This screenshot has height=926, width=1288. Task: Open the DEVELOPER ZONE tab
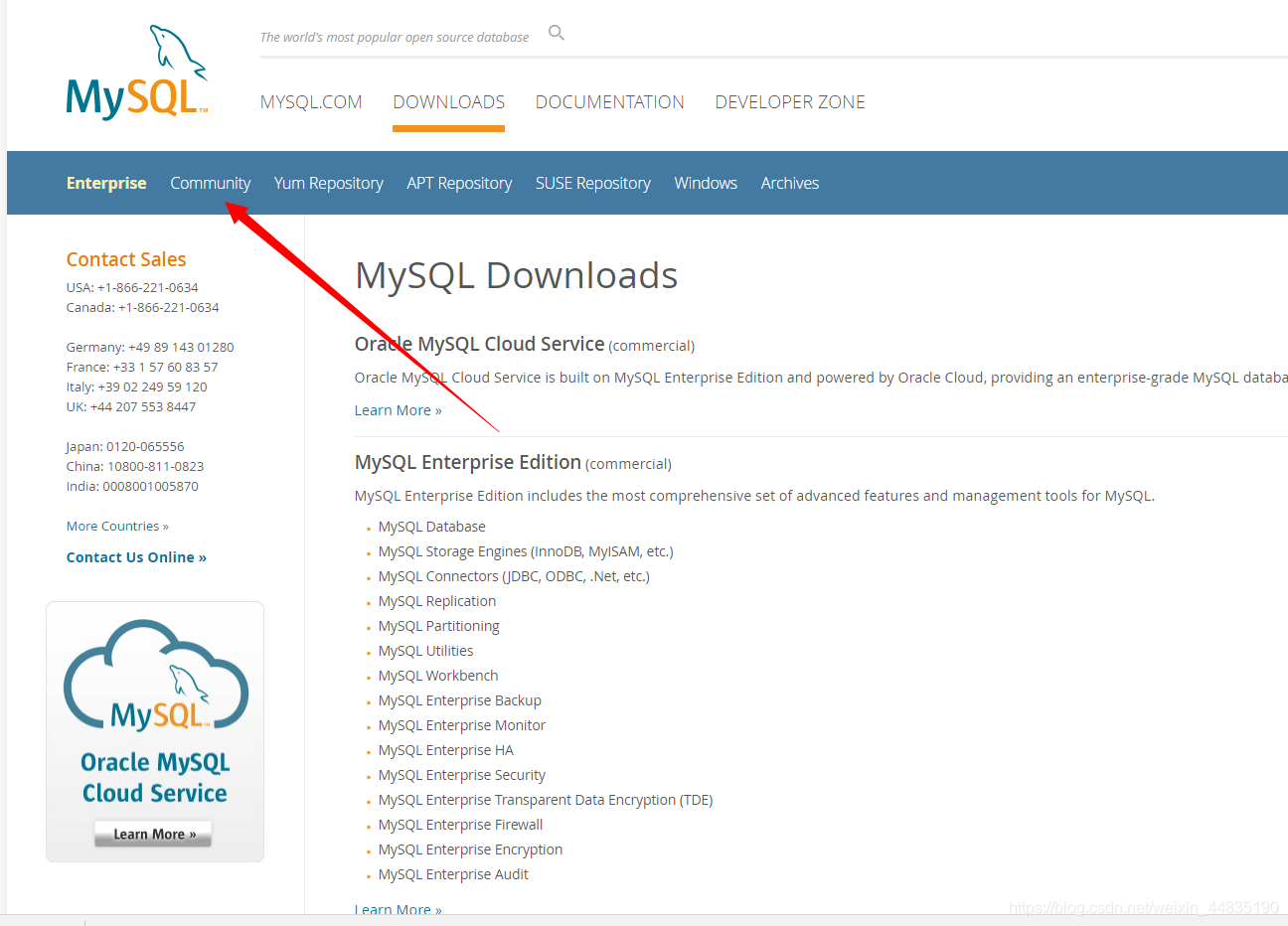click(x=790, y=102)
